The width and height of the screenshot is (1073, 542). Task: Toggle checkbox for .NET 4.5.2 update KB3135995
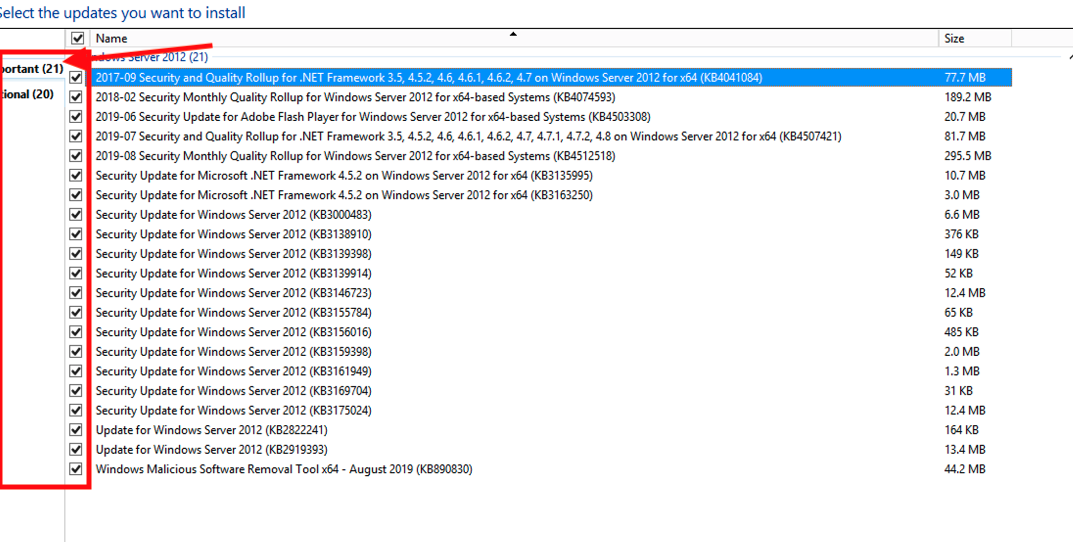76,175
